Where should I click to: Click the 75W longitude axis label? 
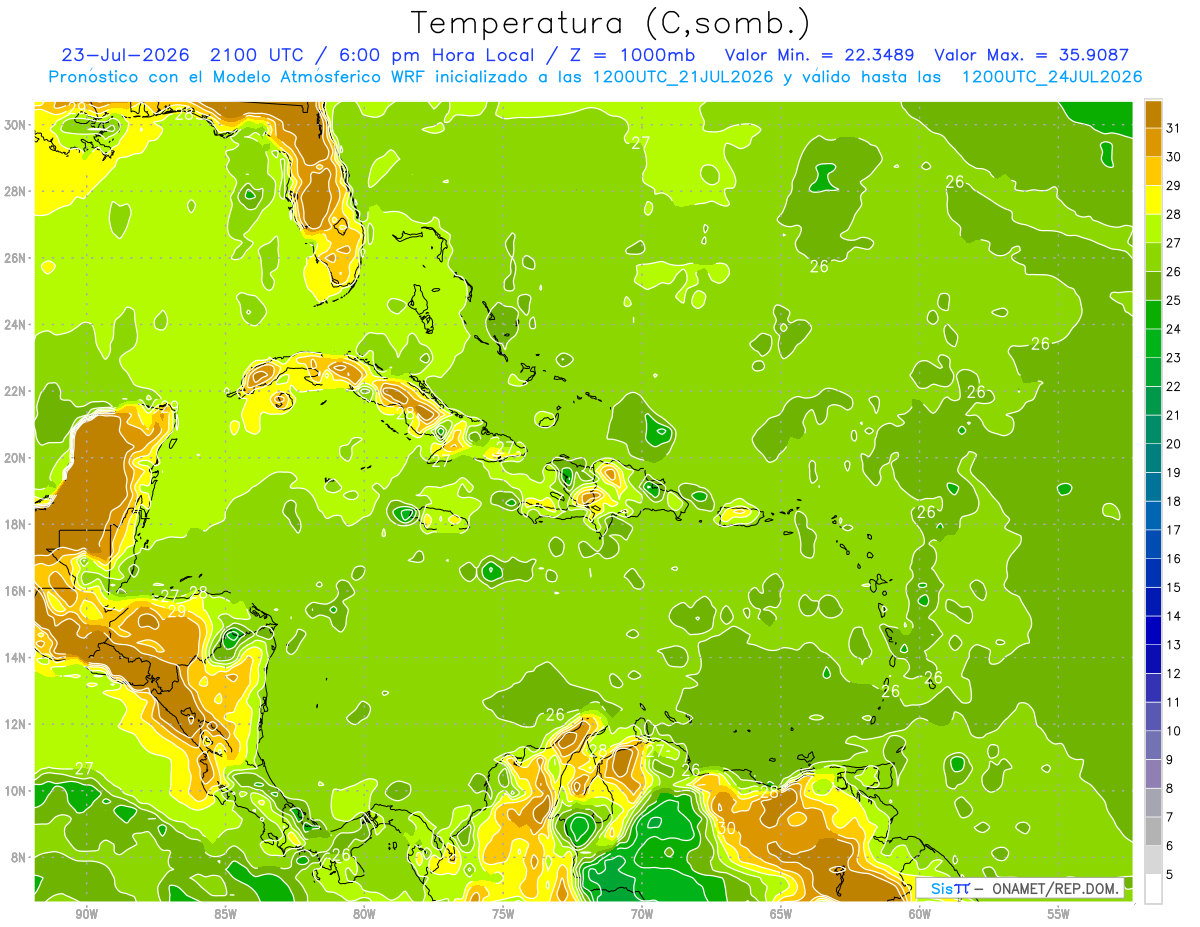click(503, 915)
